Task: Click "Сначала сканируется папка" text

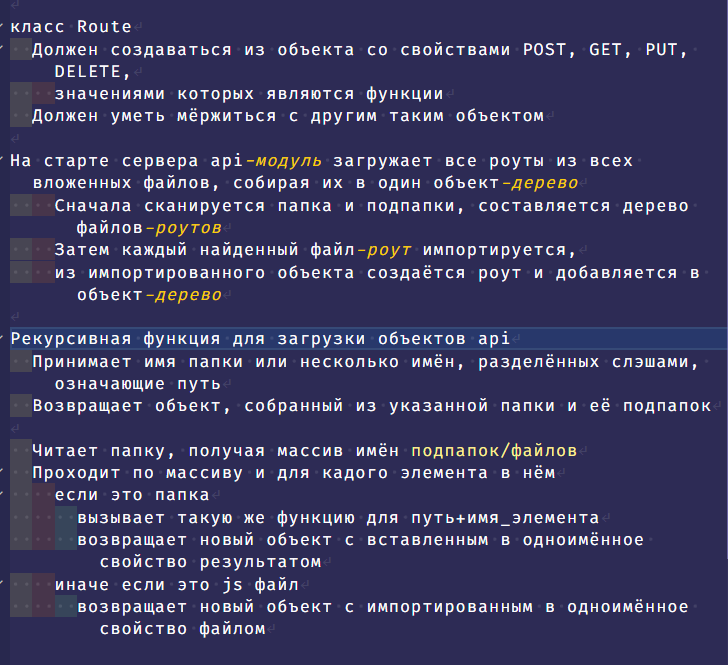Action: [193, 205]
